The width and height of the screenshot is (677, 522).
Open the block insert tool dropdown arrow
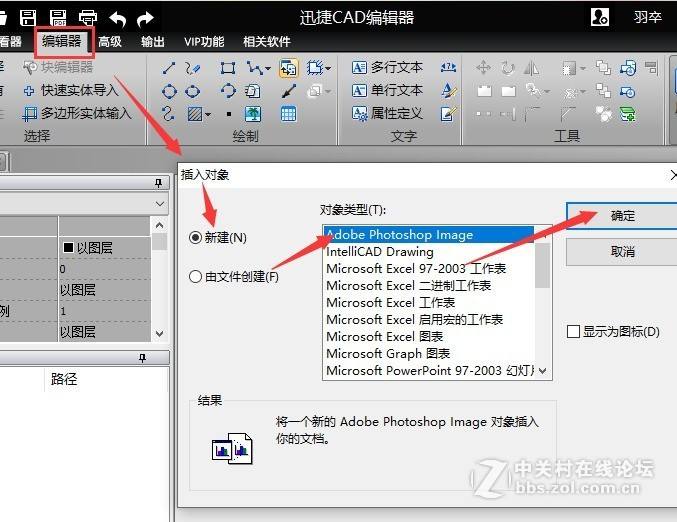328,68
